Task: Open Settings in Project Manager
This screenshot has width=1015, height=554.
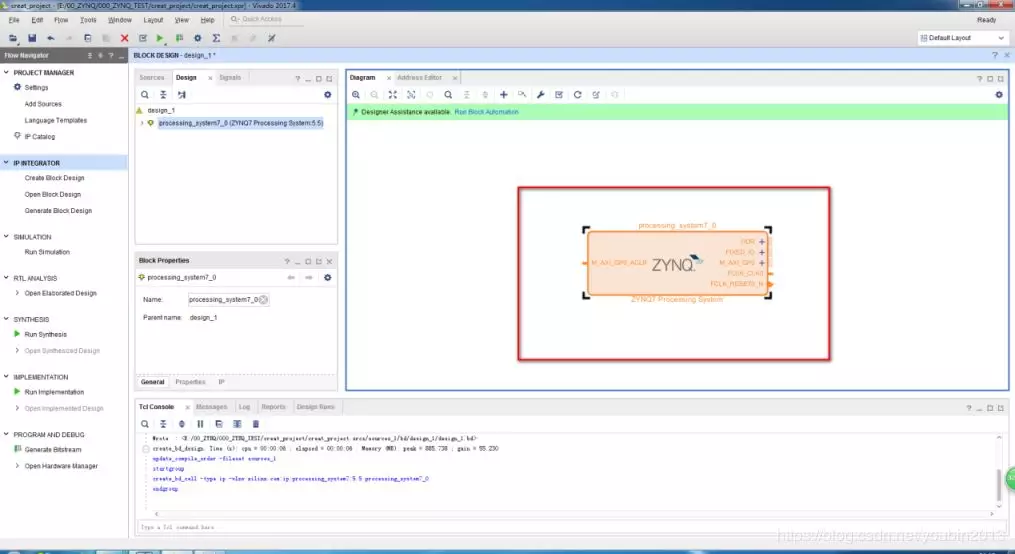Action: [x=36, y=87]
